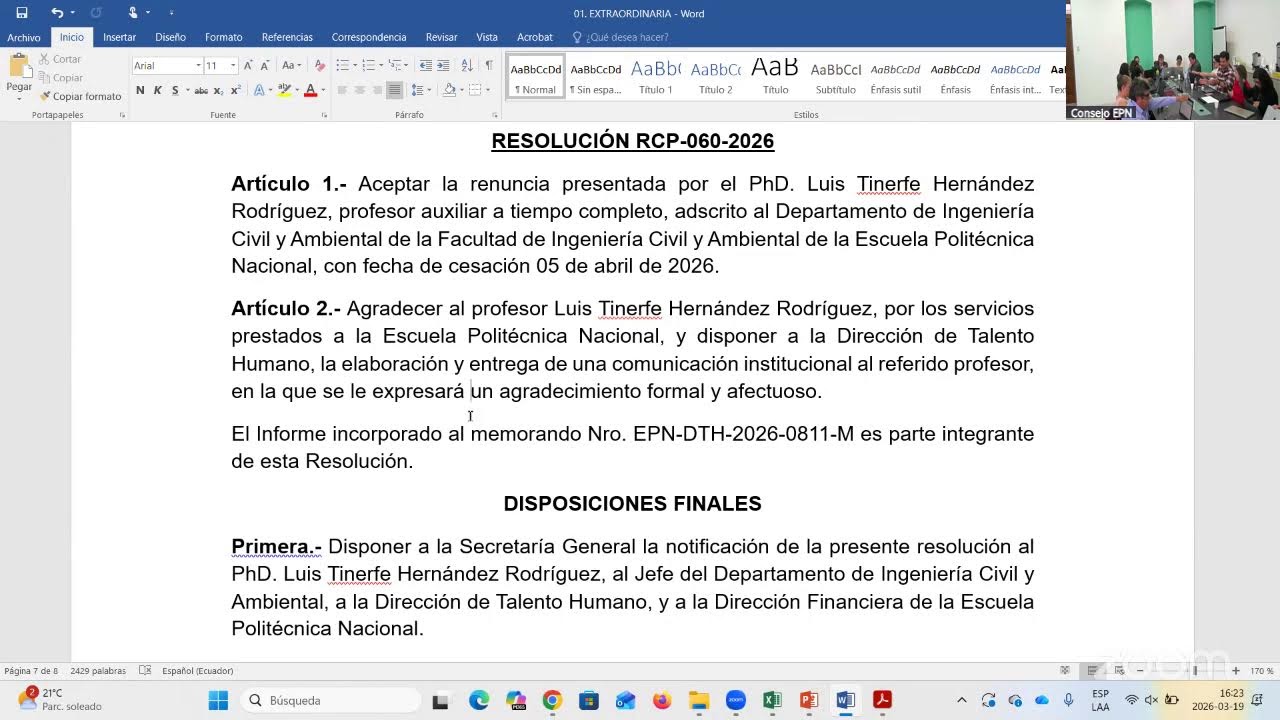Viewport: 1280px width, 720px height.
Task: Apply the Sin espaciado style
Action: coord(596,77)
